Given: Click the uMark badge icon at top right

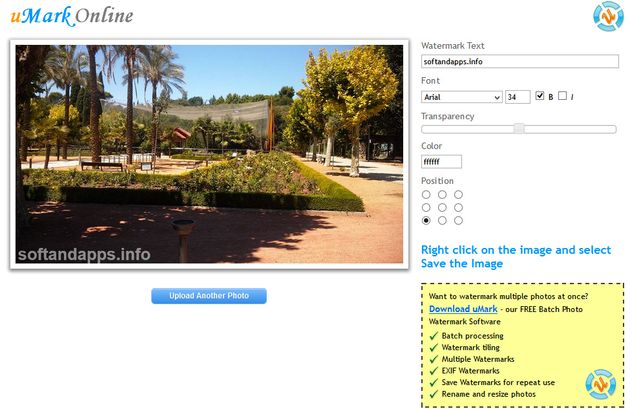Looking at the screenshot, I should pyautogui.click(x=607, y=17).
